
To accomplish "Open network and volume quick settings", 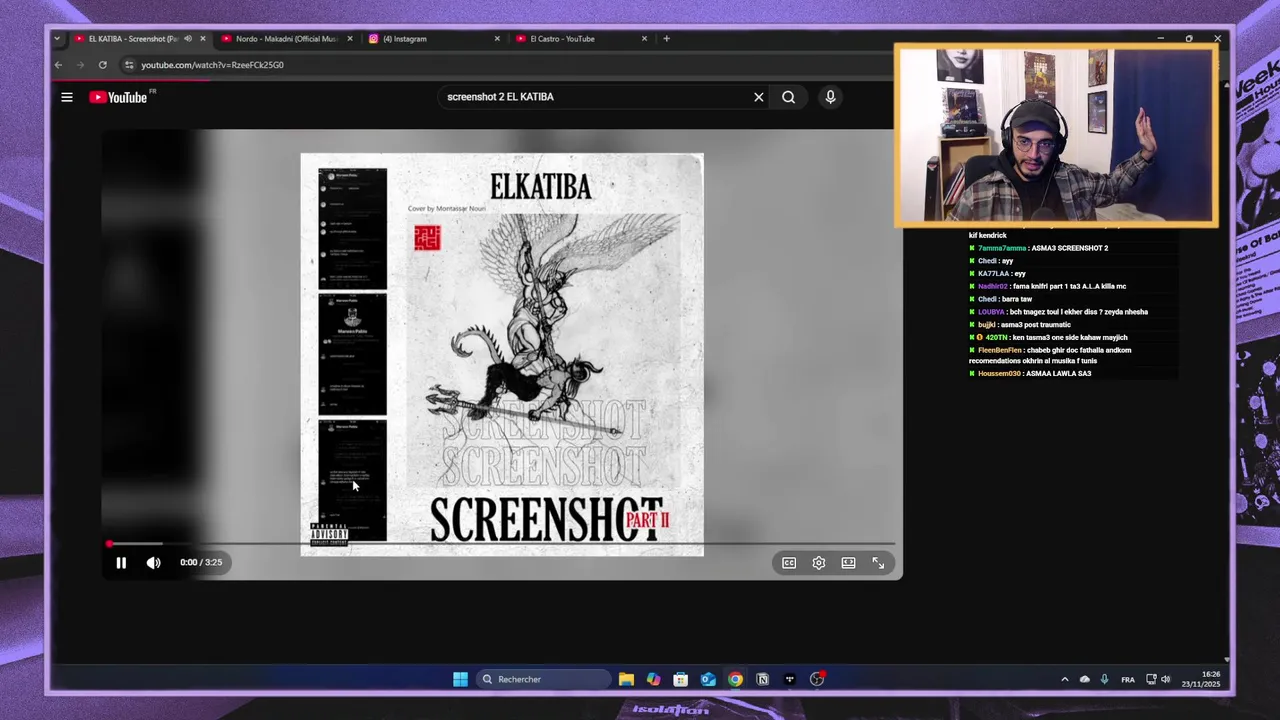I will coord(1160,679).
